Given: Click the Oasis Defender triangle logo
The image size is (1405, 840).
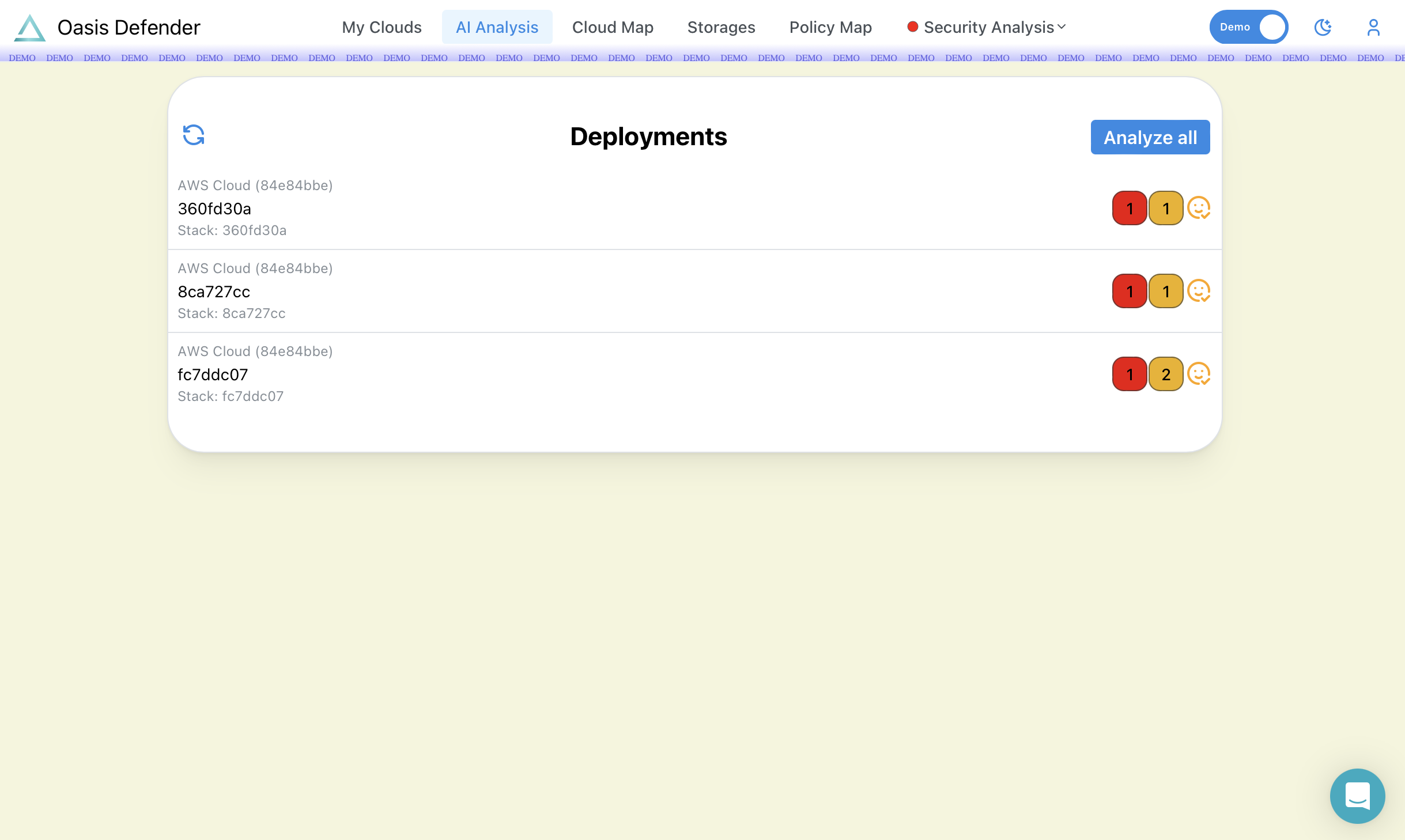Looking at the screenshot, I should click(x=30, y=28).
